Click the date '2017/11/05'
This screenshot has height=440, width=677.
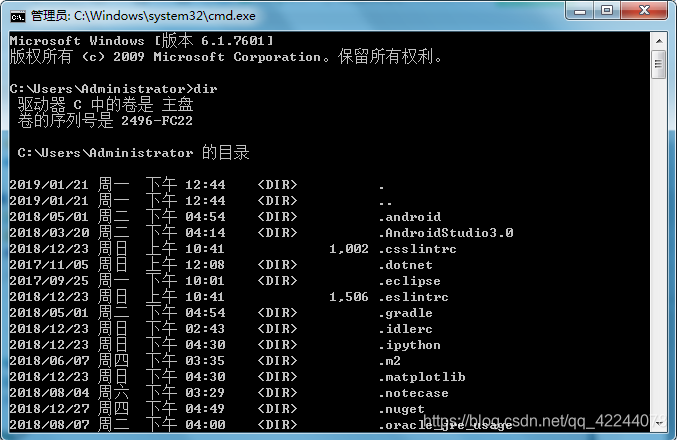click(49, 265)
